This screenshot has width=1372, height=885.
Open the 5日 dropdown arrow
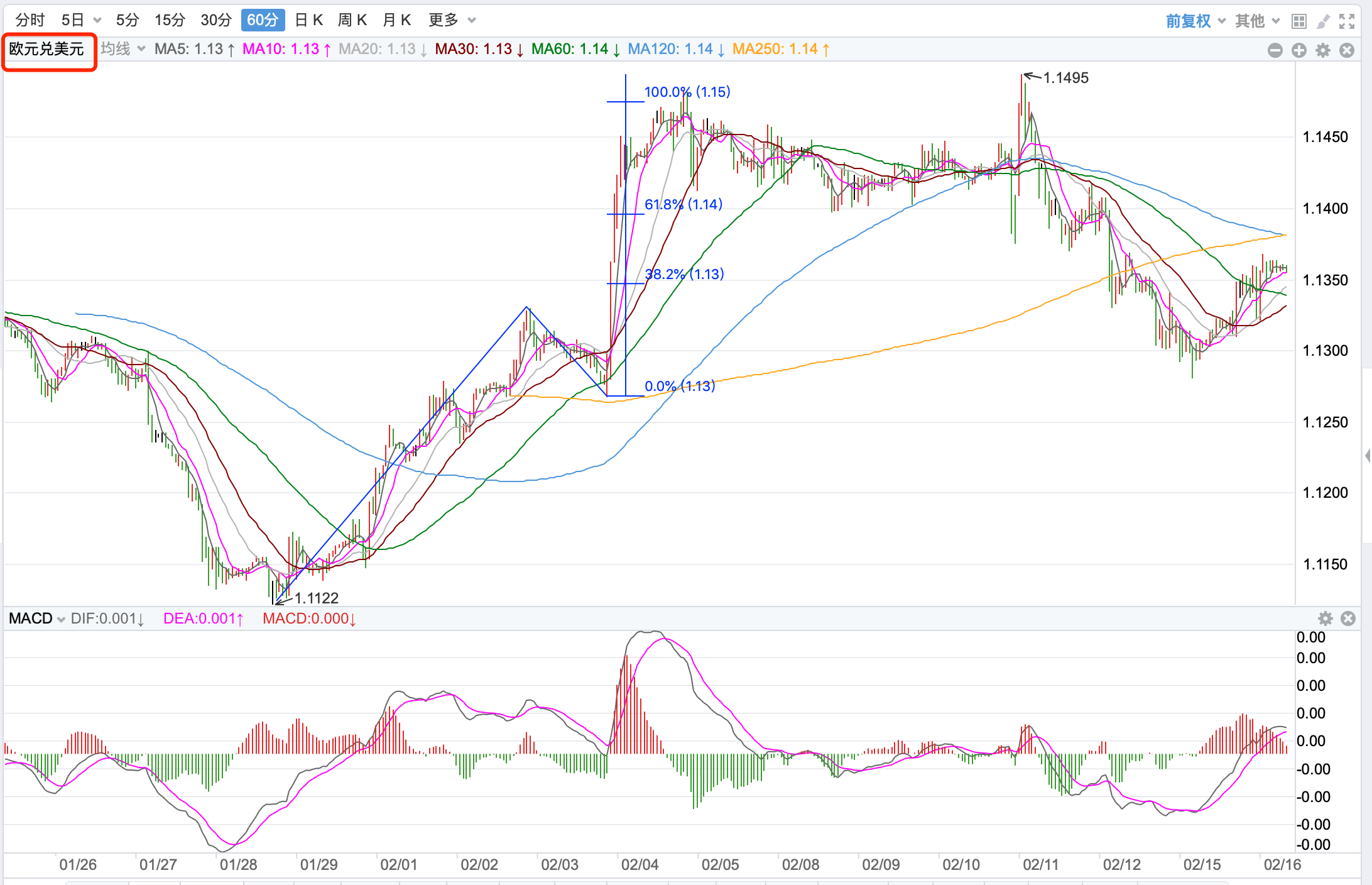[x=97, y=21]
